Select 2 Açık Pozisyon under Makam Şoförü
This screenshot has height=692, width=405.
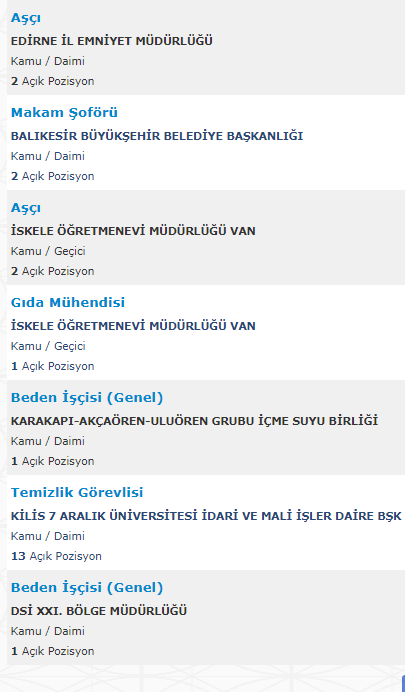52,177
